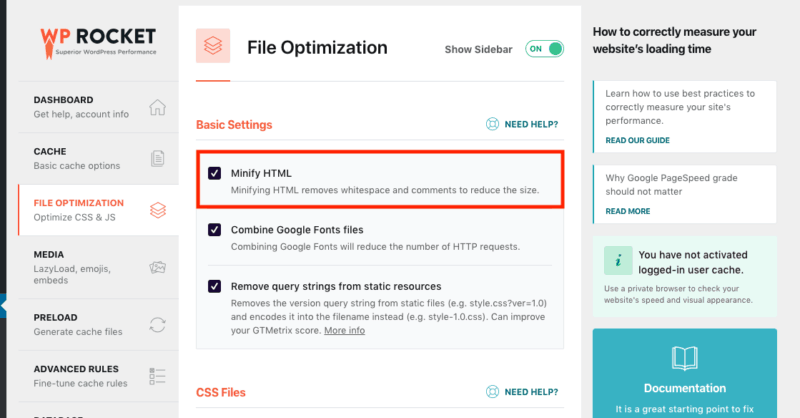Toggle the Show Sidebar switch off
Screen dimensions: 800x418
pyautogui.click(x=544, y=49)
